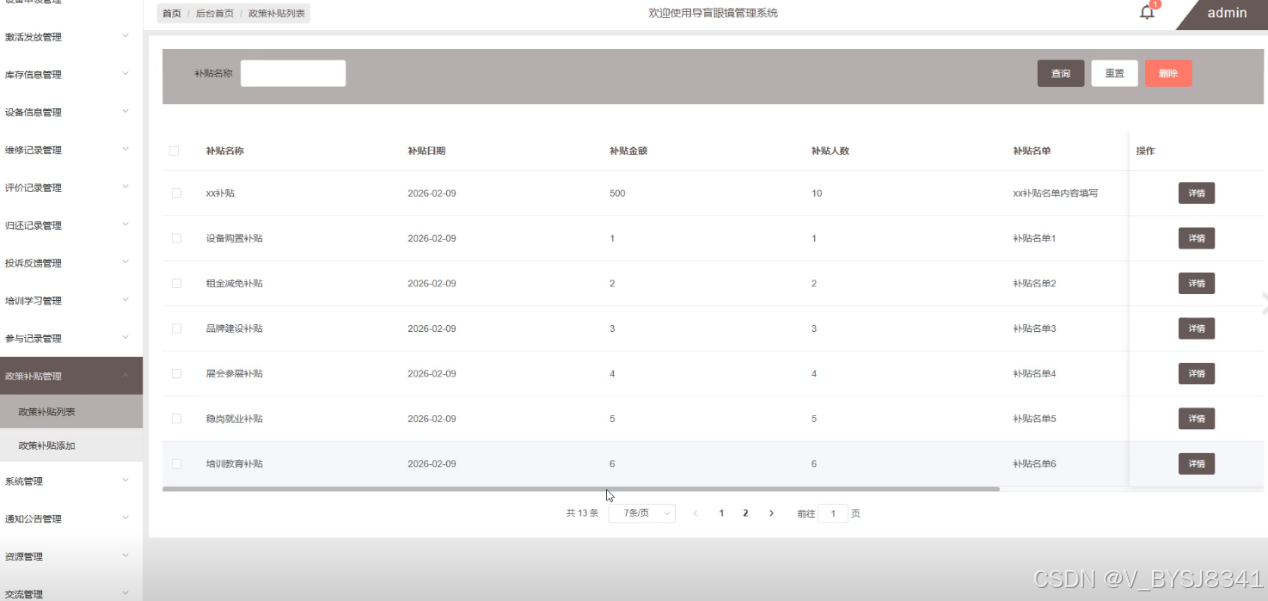Open 详情 for 设备购置补贴 row
Viewport: 1268px width, 601px height.
(1196, 238)
